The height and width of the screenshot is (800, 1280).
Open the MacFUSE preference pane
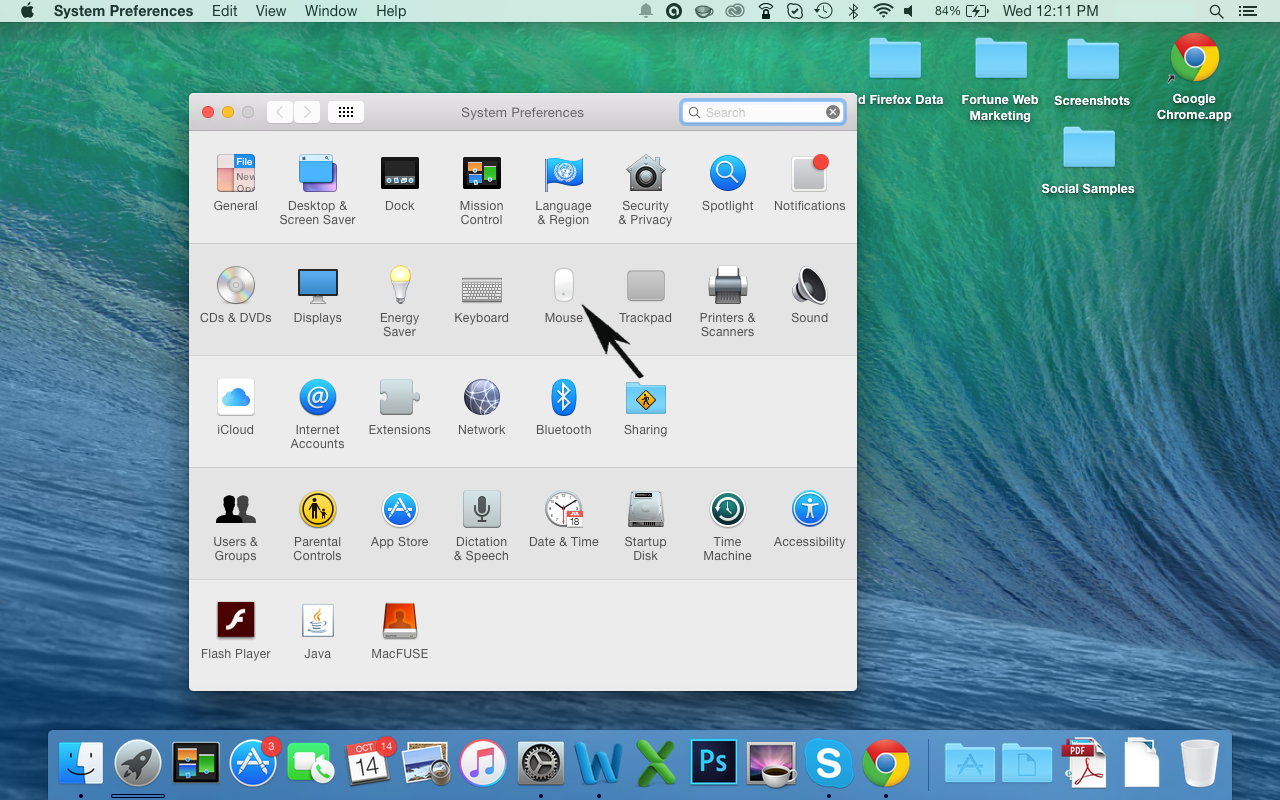[x=399, y=619]
